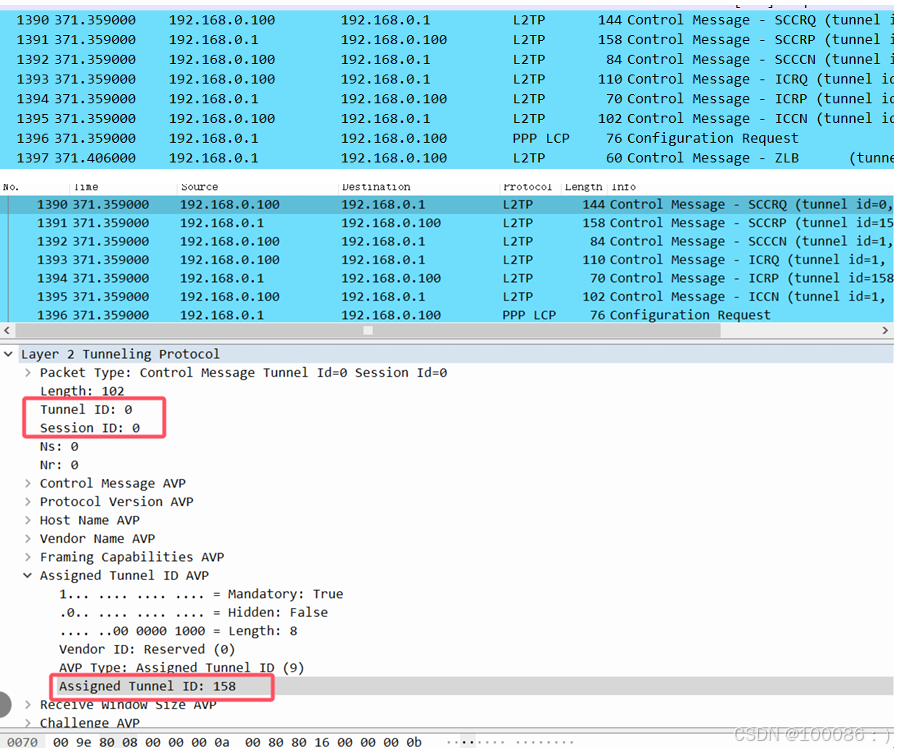Expand the Challenge AVP node
The image size is (904, 750).
tap(26, 722)
